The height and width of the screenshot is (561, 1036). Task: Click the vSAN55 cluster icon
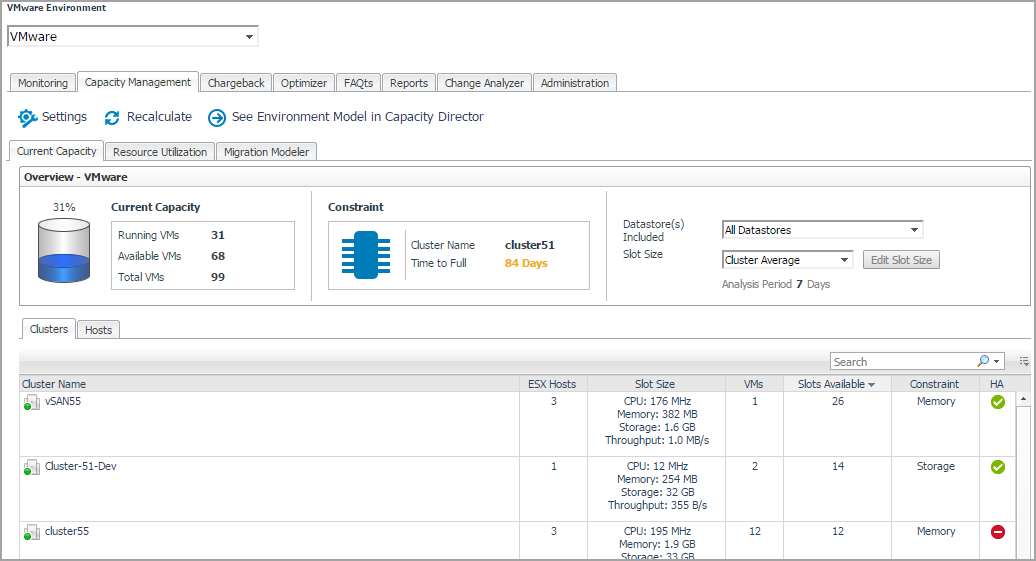pyautogui.click(x=32, y=403)
